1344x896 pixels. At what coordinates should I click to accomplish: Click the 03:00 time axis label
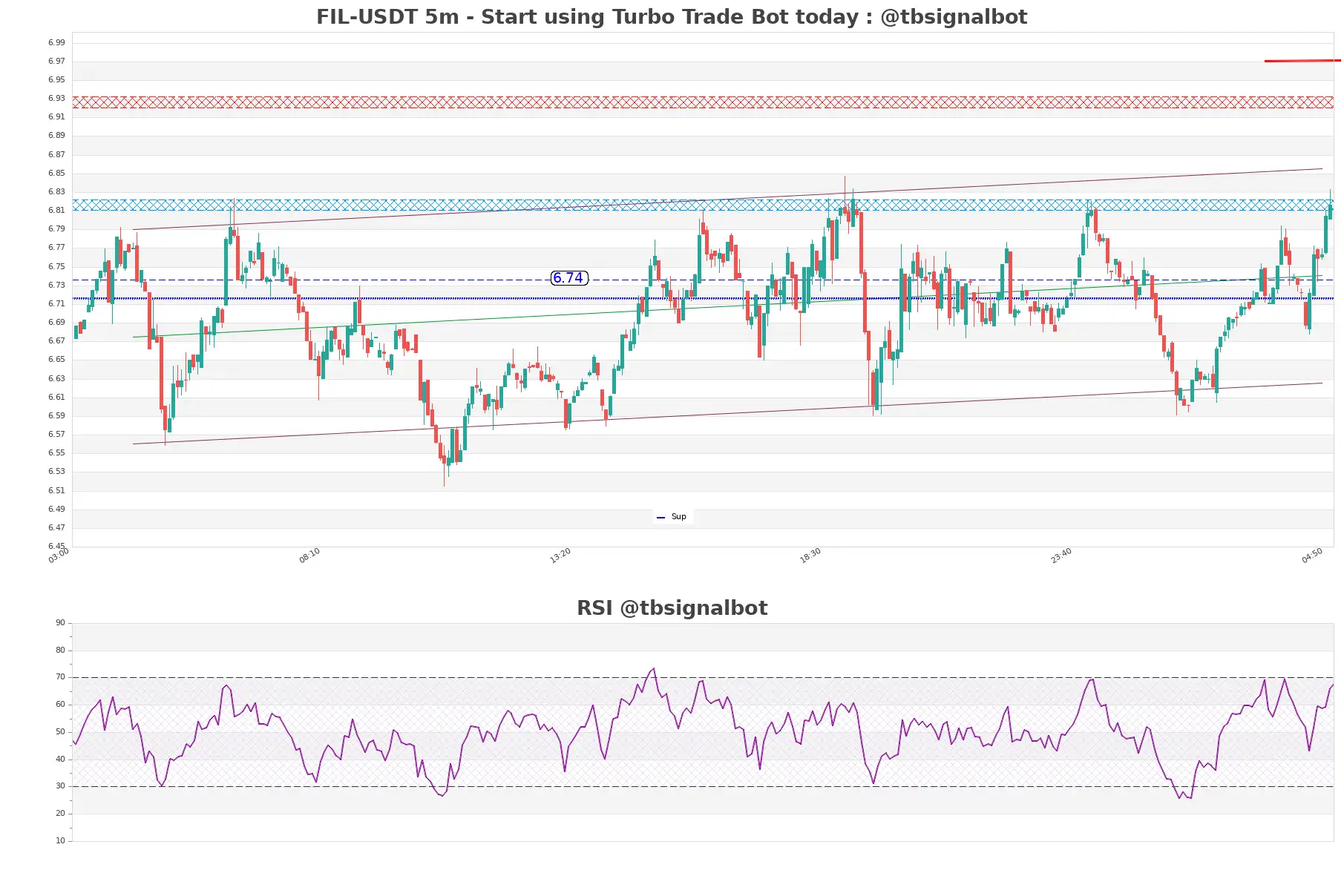click(x=59, y=556)
